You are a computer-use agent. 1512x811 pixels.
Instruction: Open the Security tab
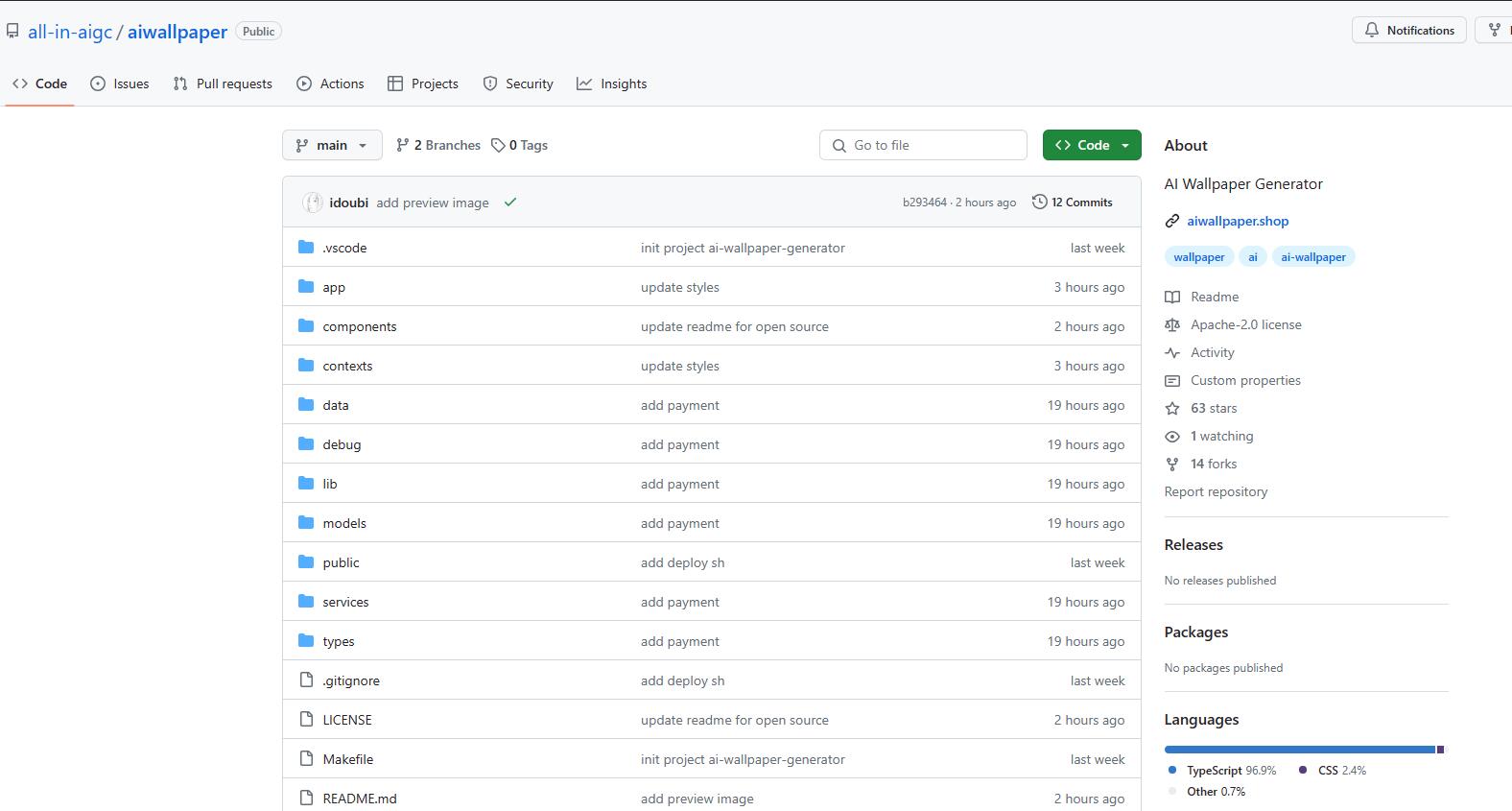pyautogui.click(x=518, y=83)
